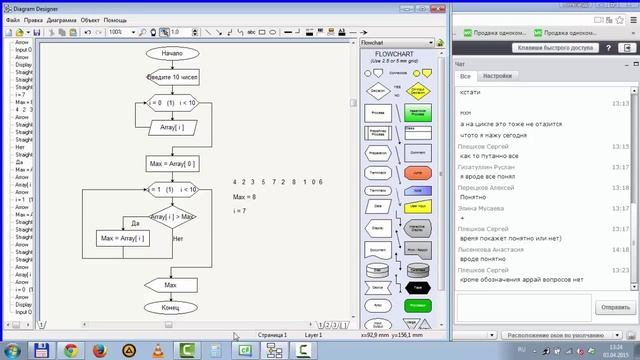Click the chat message input field

[x=524, y=307]
